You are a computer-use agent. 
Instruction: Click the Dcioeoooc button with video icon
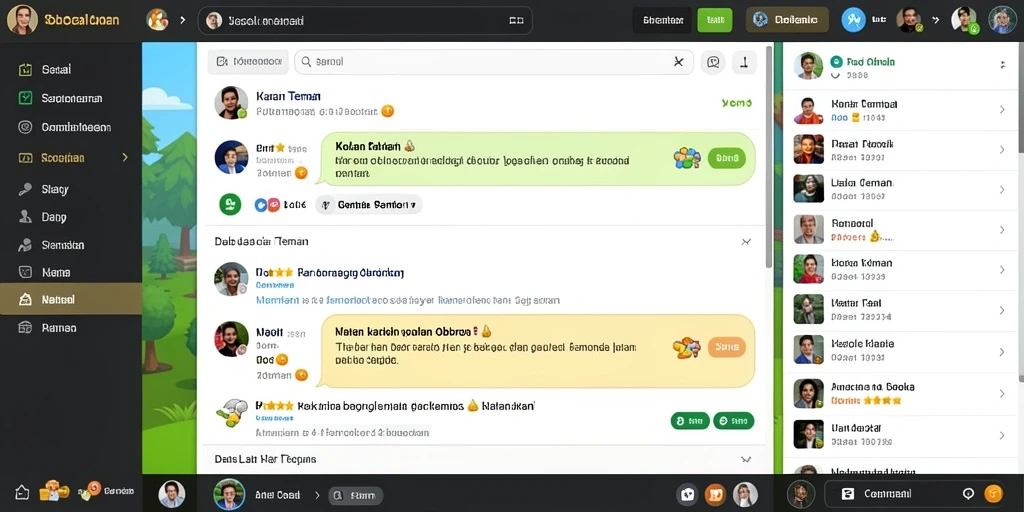tap(248, 61)
